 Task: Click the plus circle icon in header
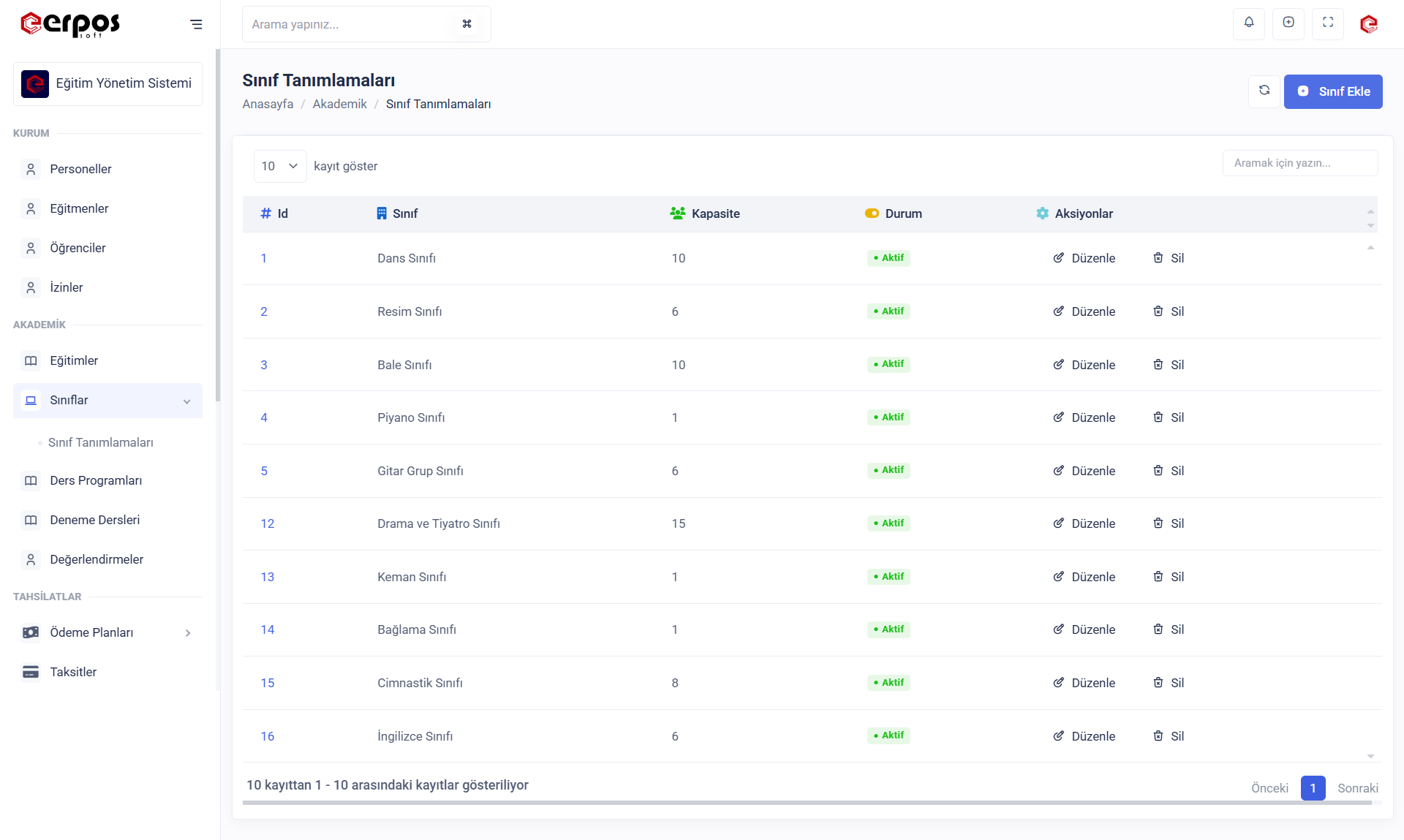1288,23
